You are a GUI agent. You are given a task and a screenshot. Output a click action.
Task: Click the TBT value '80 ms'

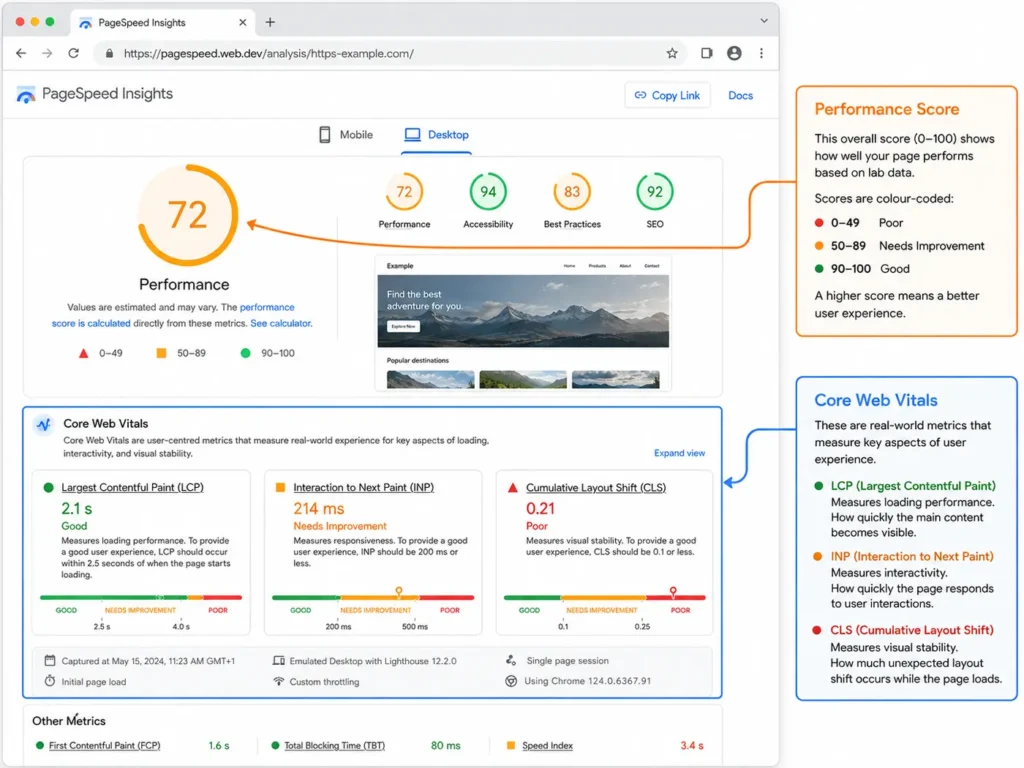point(445,745)
